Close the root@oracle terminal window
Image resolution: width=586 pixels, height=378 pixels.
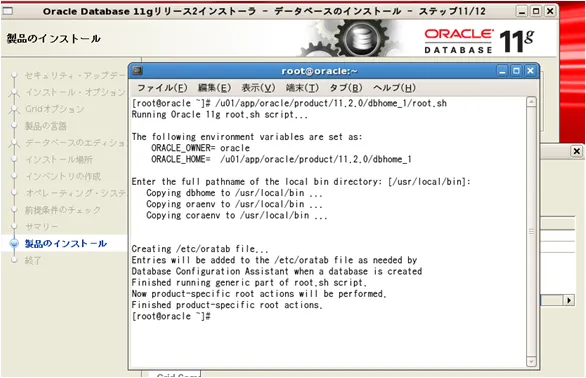point(530,71)
